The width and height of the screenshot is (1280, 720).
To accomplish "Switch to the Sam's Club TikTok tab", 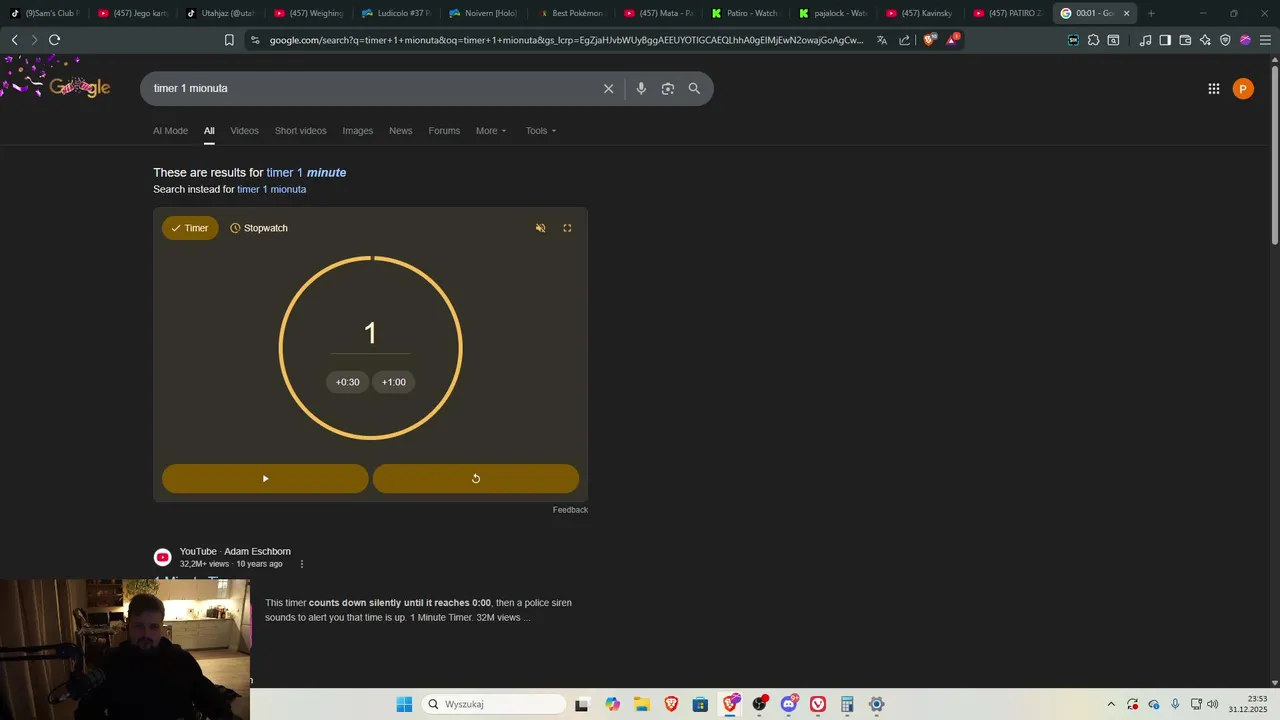I will 44,13.
